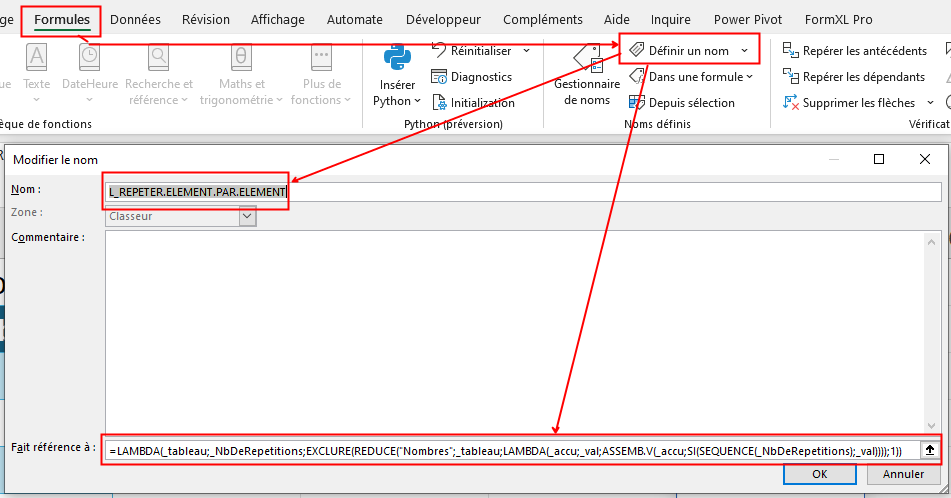
Task: Click Repérer les dépendants
Action: coord(854,76)
